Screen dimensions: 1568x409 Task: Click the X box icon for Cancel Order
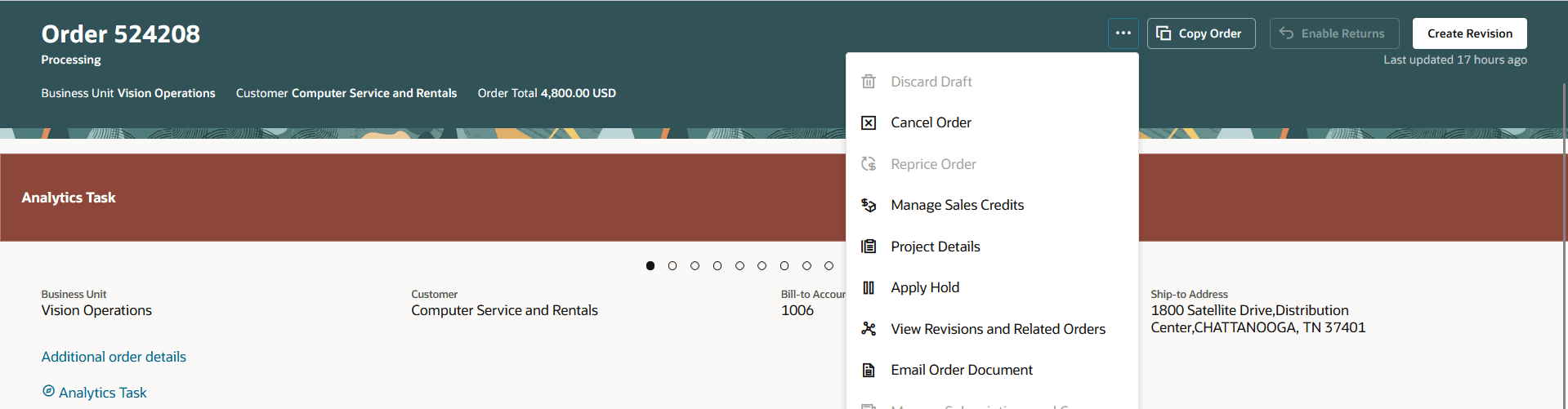tap(869, 122)
